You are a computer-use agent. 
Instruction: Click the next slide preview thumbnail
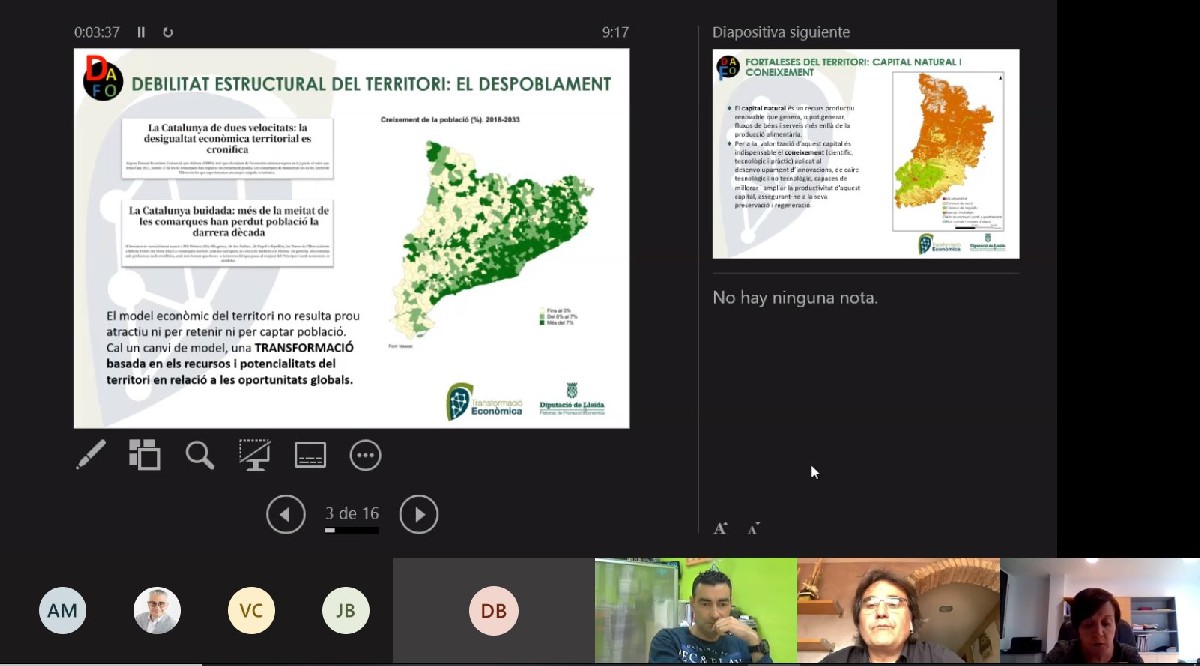point(865,153)
